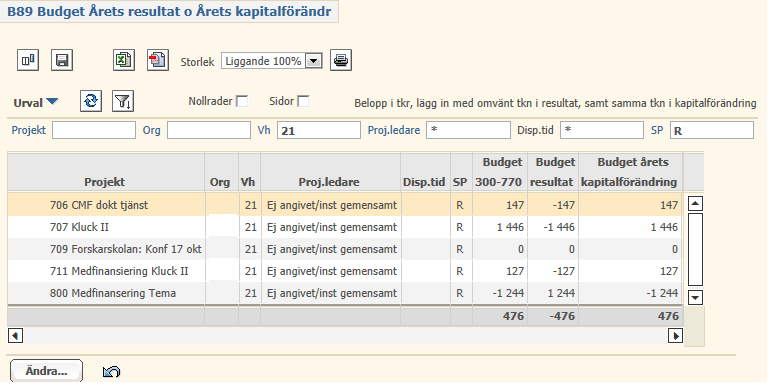The width and height of the screenshot is (772, 385).
Task: Sort by the Projekt column header
Action: point(104,182)
